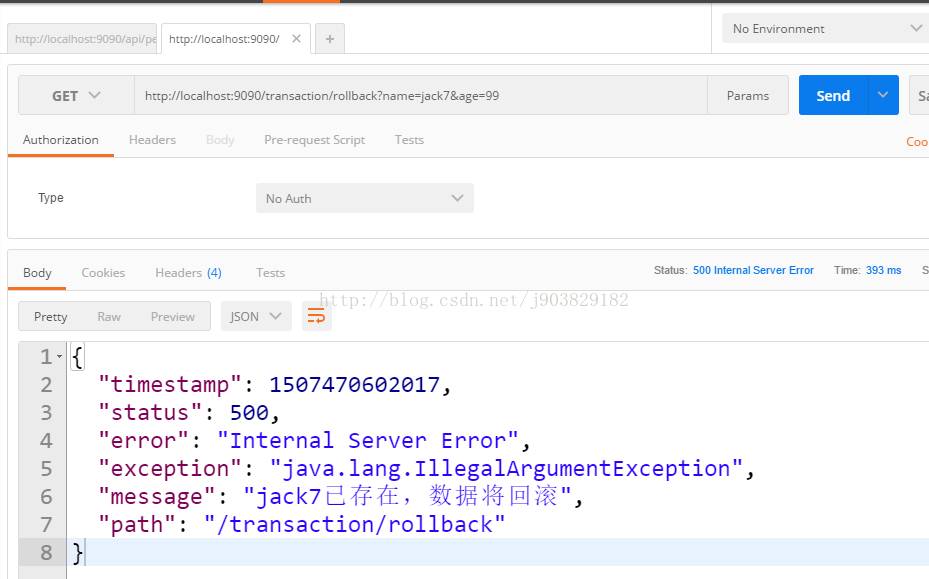Open the request Headers tab
Screen dimensions: 929x579
click(x=152, y=140)
